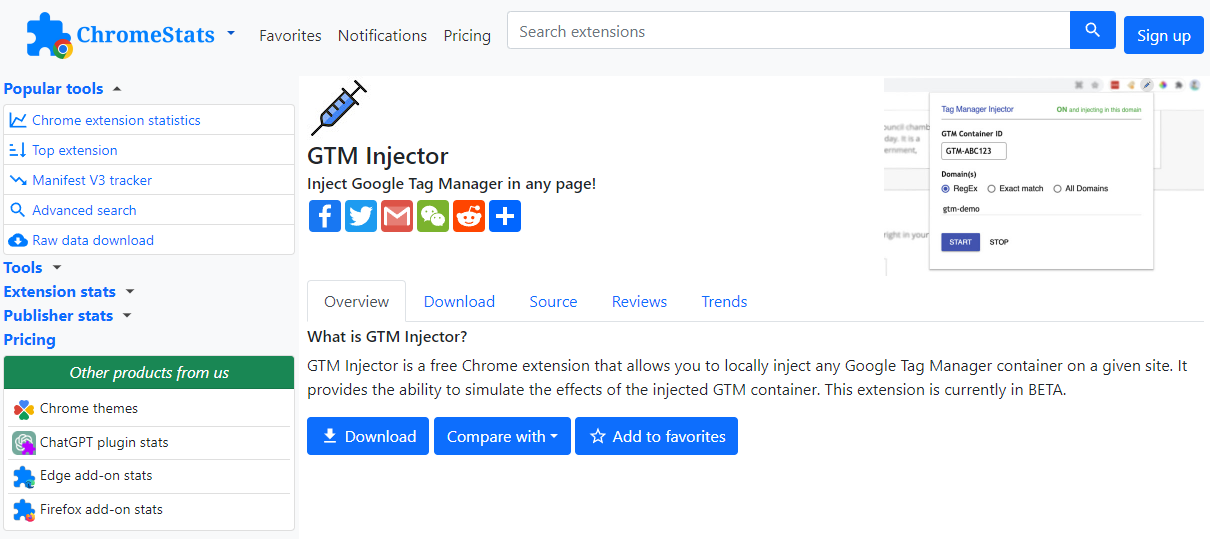Open the GTM Injector screenshot thumbnail
This screenshot has width=1210, height=539.
click(x=1044, y=176)
